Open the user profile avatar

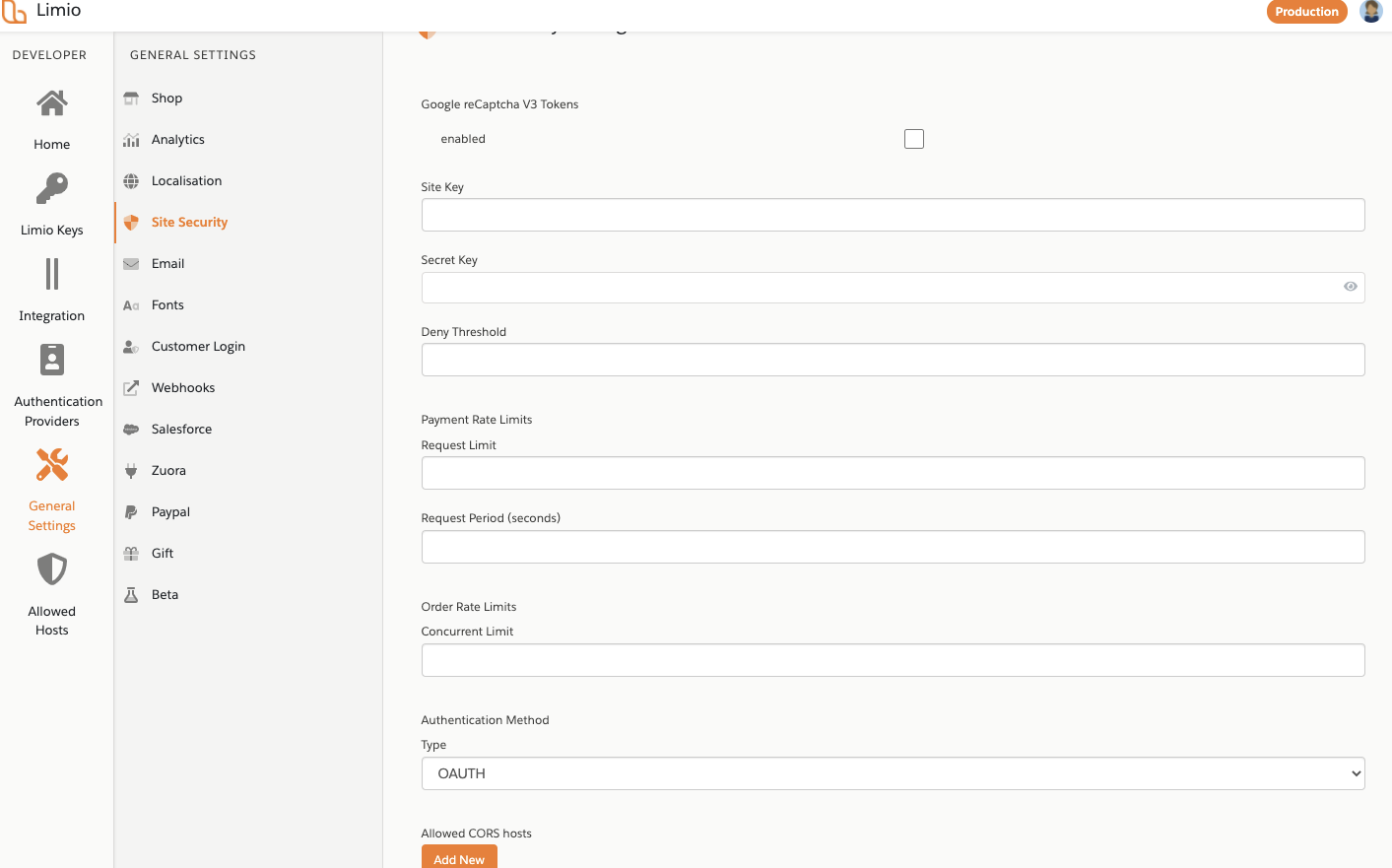[1370, 12]
